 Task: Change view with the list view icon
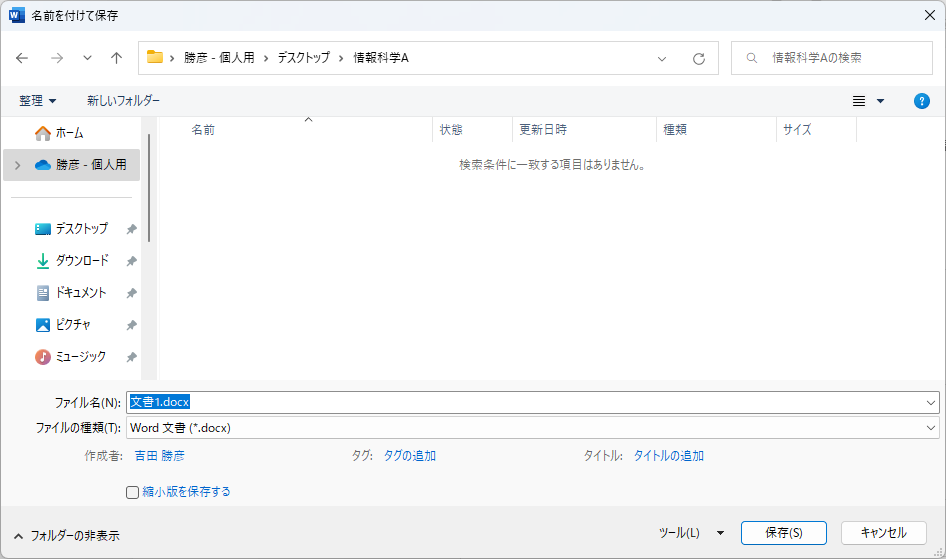coord(859,101)
